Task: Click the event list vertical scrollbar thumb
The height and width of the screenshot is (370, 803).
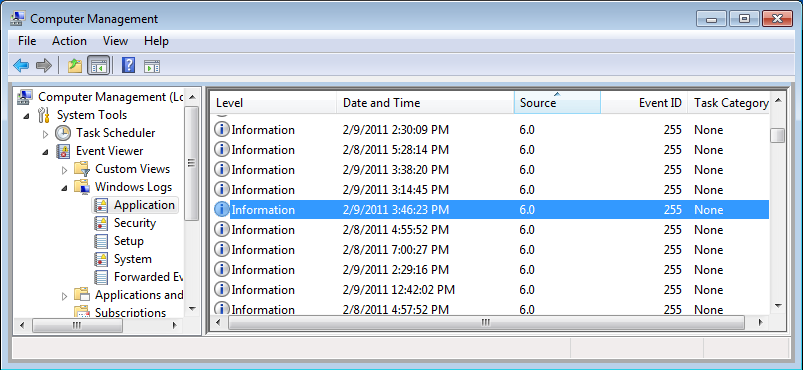Action: pyautogui.click(x=778, y=135)
